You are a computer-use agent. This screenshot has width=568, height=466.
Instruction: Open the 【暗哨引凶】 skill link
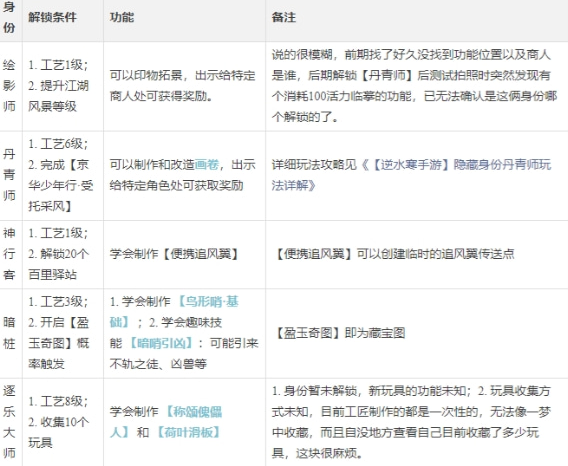click(161, 343)
